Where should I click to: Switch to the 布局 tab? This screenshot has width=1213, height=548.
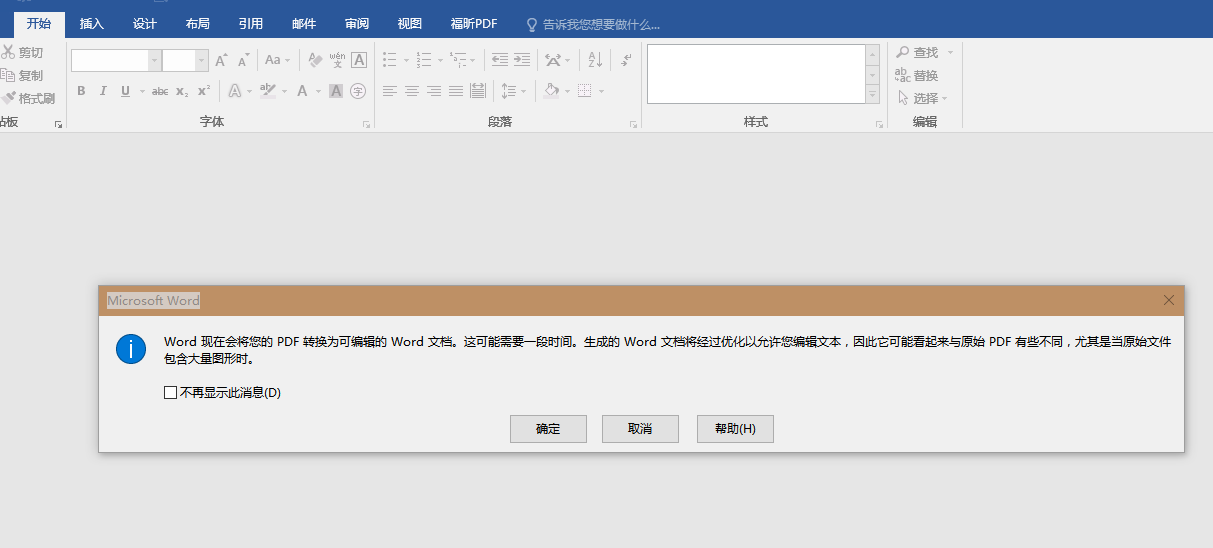coord(198,24)
